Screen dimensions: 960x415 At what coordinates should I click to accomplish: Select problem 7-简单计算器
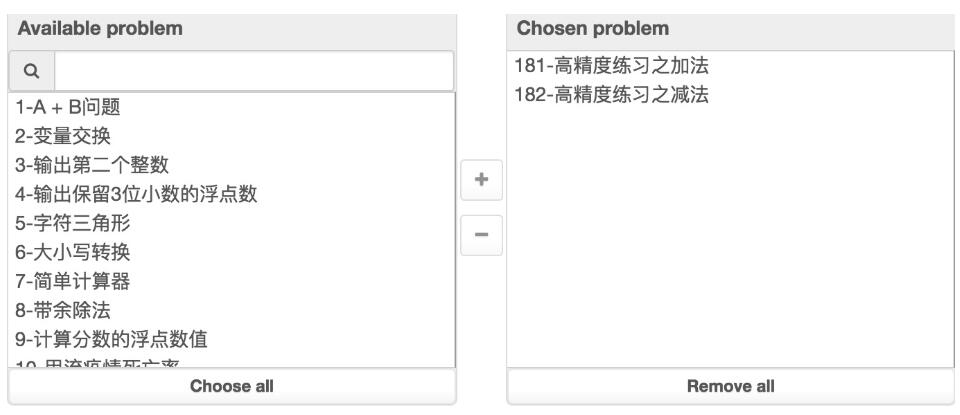[x=72, y=281]
